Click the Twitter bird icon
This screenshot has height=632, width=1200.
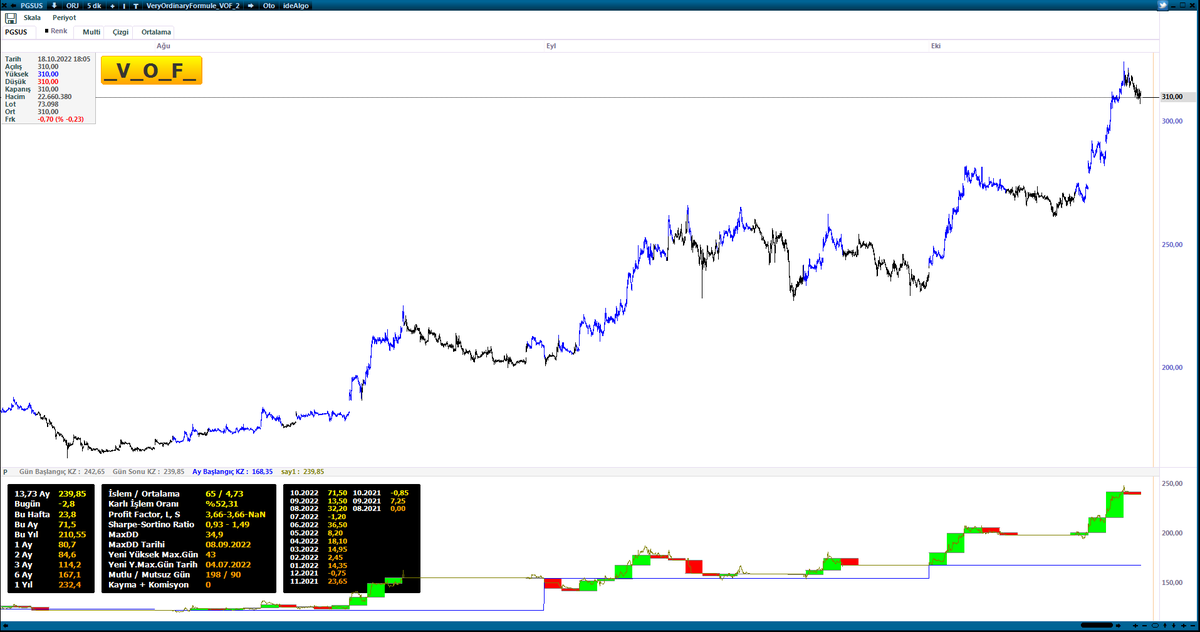(1163, 5)
